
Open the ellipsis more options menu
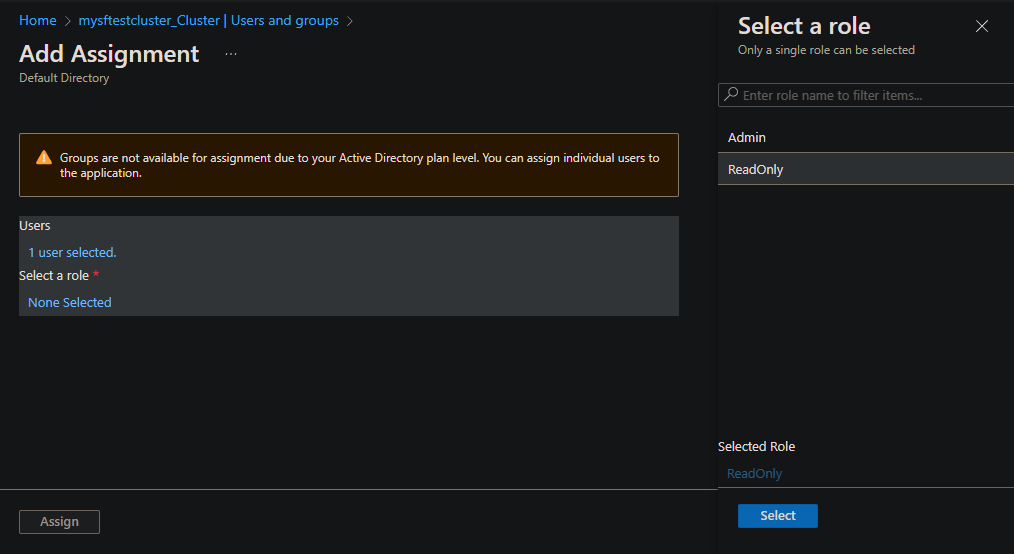231,54
